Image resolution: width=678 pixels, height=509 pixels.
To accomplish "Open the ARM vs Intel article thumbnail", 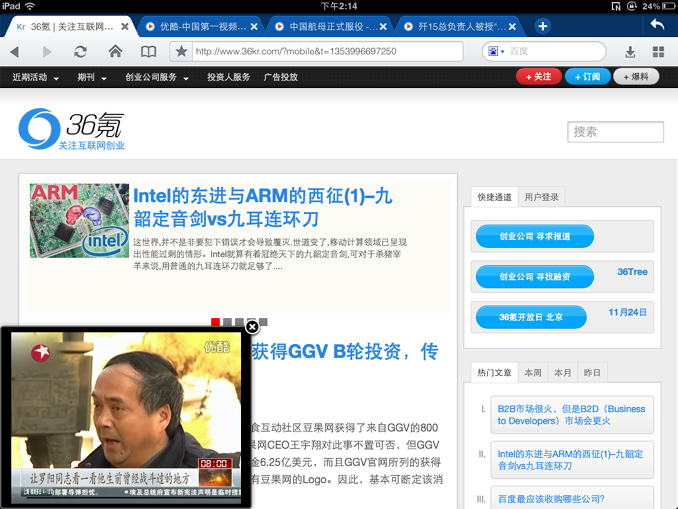I will 79,221.
